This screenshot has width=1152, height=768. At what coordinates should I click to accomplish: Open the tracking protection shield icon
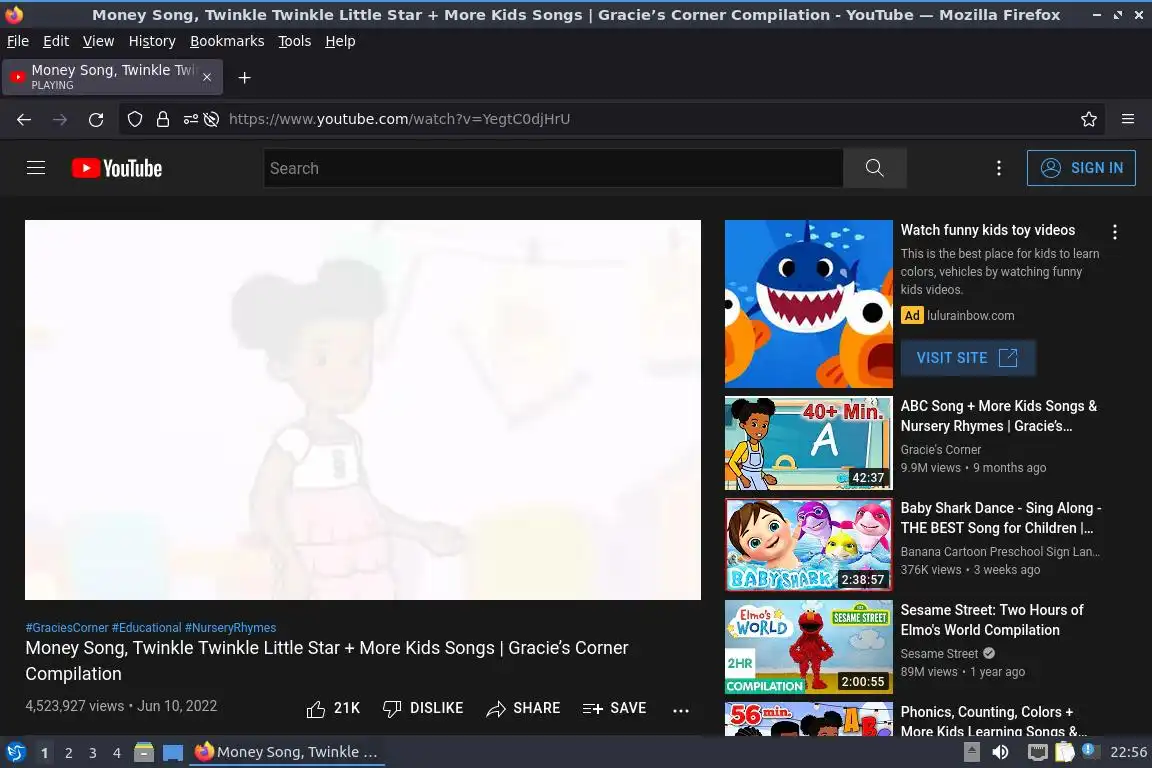134,119
